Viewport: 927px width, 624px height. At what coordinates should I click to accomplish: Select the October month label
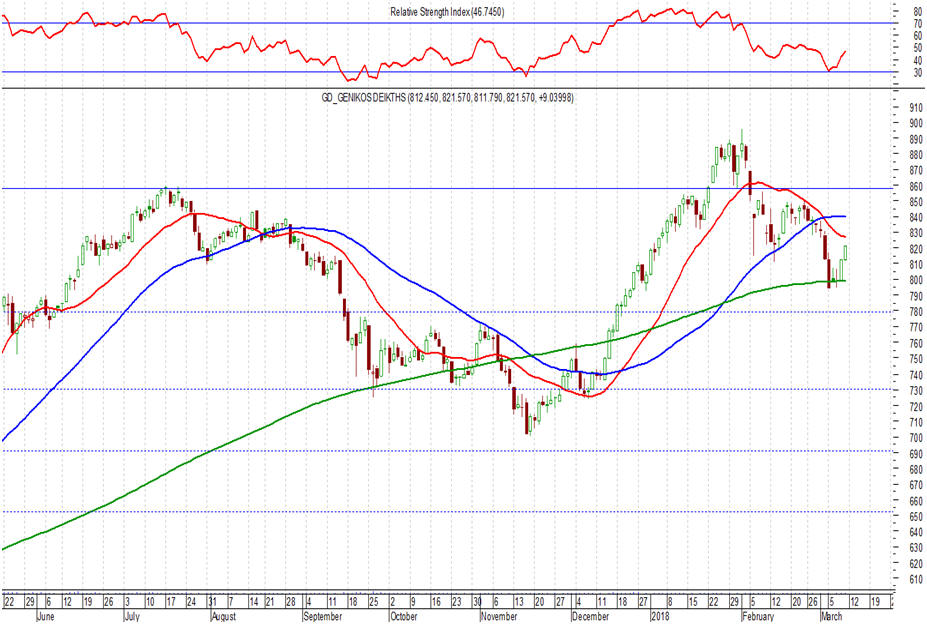coord(404,616)
